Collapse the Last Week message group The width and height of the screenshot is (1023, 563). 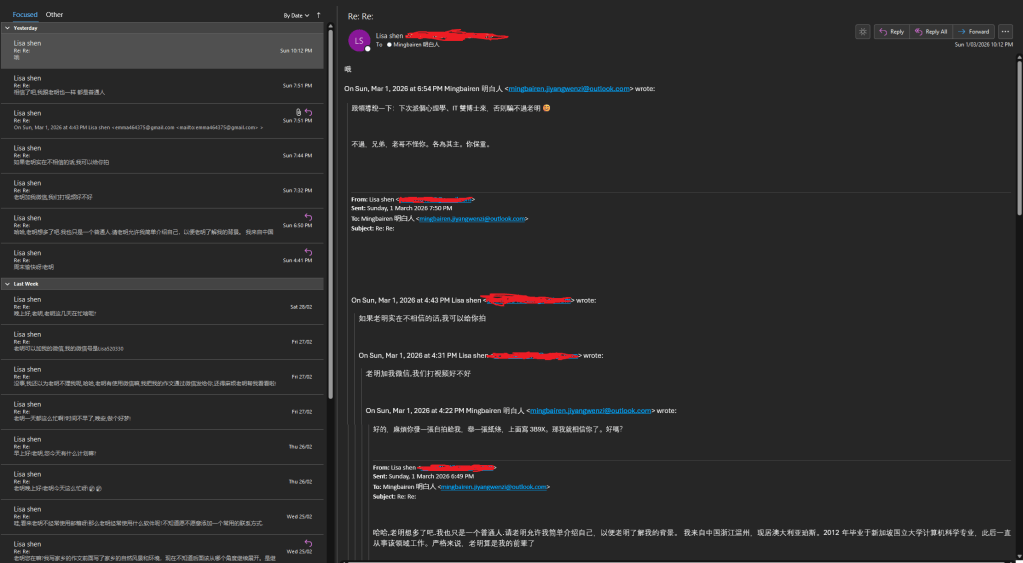click(x=8, y=284)
